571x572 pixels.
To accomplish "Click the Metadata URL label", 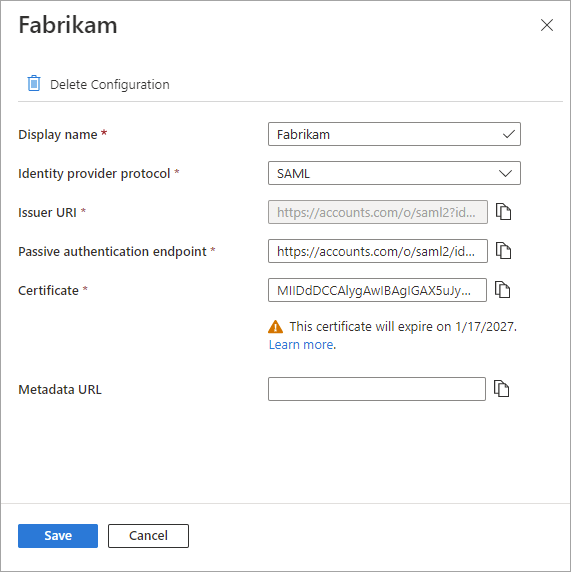I will pyautogui.click(x=60, y=390).
